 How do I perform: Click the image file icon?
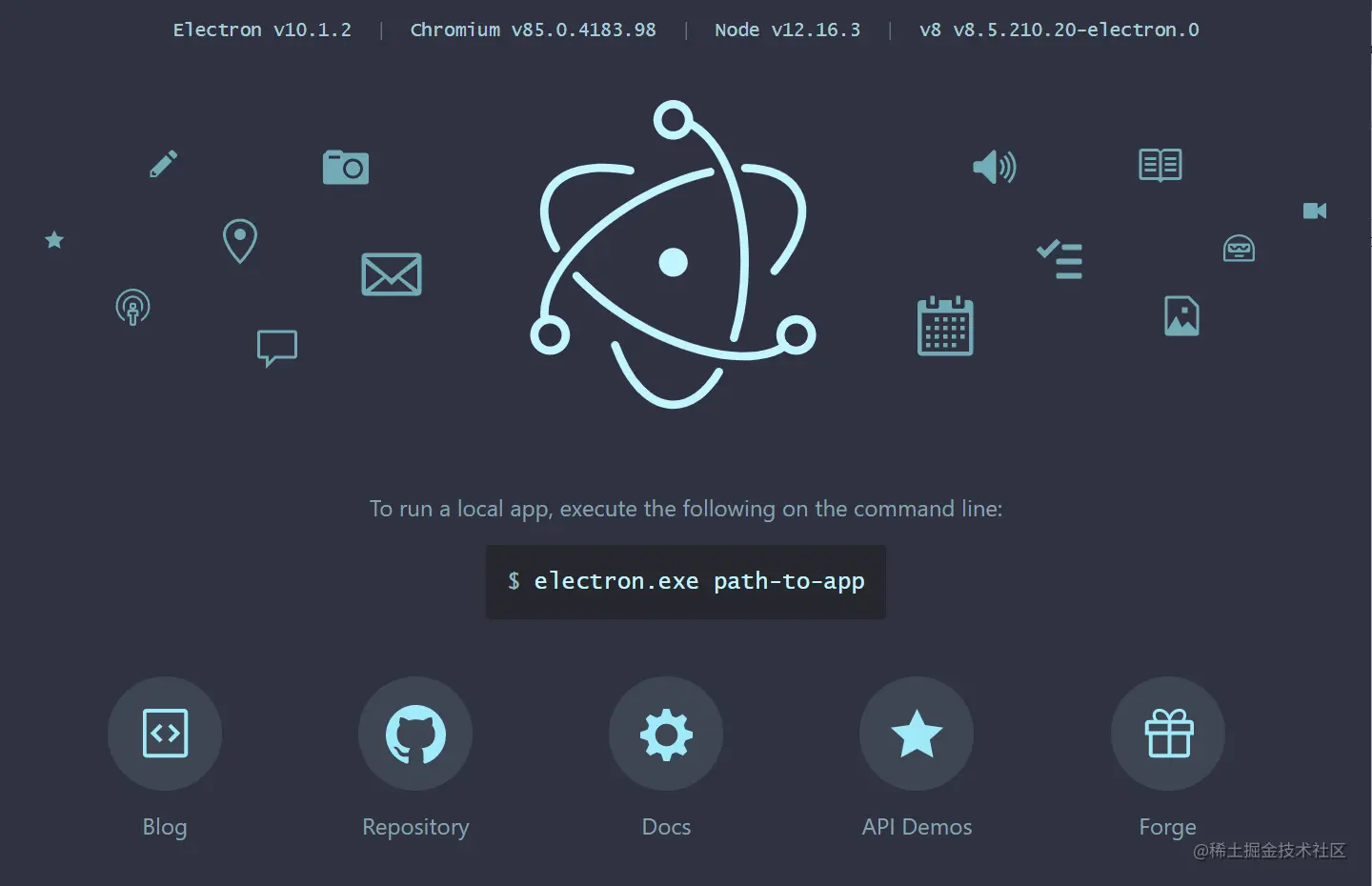tap(1181, 315)
